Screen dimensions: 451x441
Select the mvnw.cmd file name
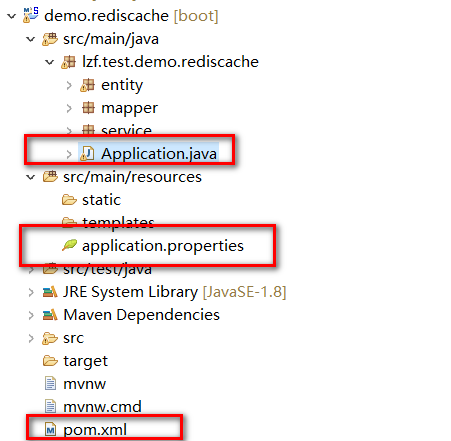(x=102, y=407)
